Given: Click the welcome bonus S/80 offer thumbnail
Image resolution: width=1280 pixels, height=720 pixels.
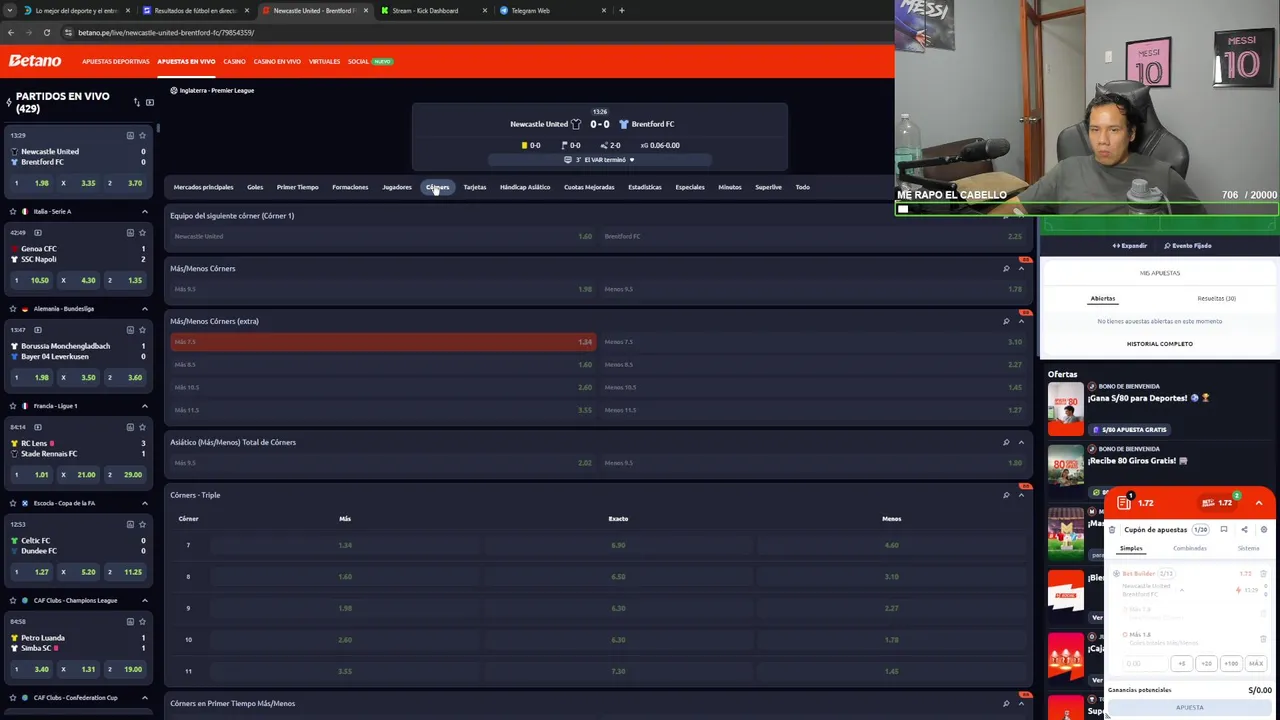Looking at the screenshot, I should [x=1066, y=408].
